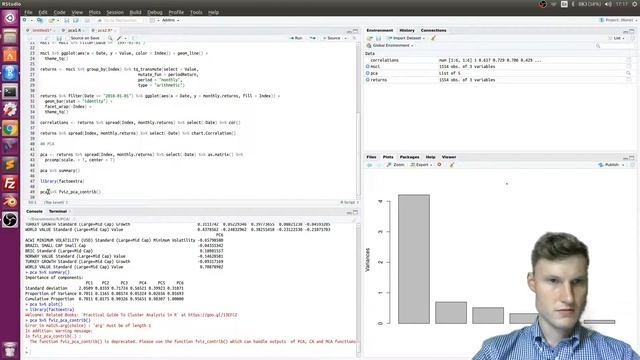
Task: Open the Export dropdown in Plots pane
Action: coord(421,165)
